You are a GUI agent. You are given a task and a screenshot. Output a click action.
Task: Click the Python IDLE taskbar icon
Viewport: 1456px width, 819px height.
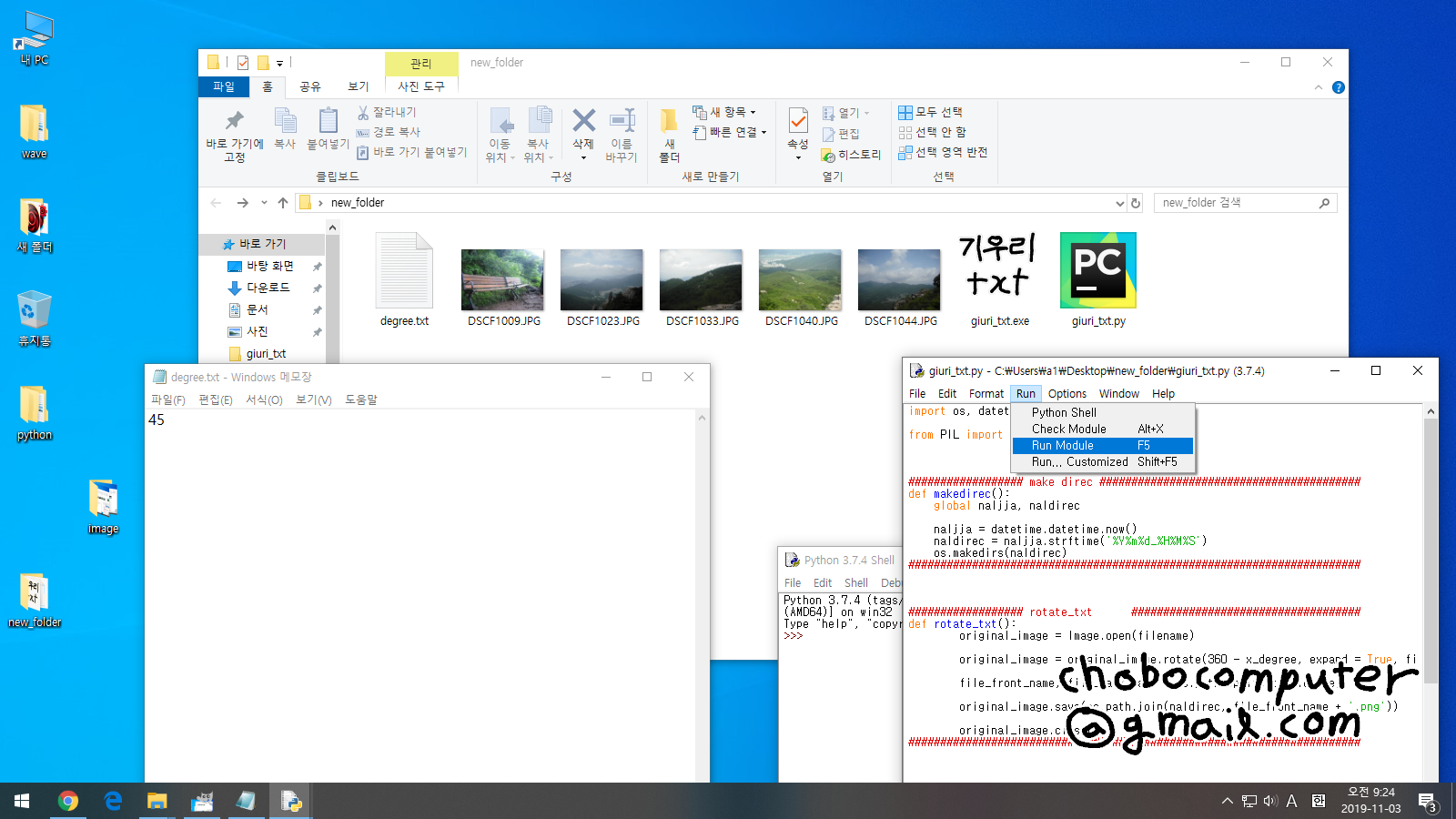tap(291, 801)
